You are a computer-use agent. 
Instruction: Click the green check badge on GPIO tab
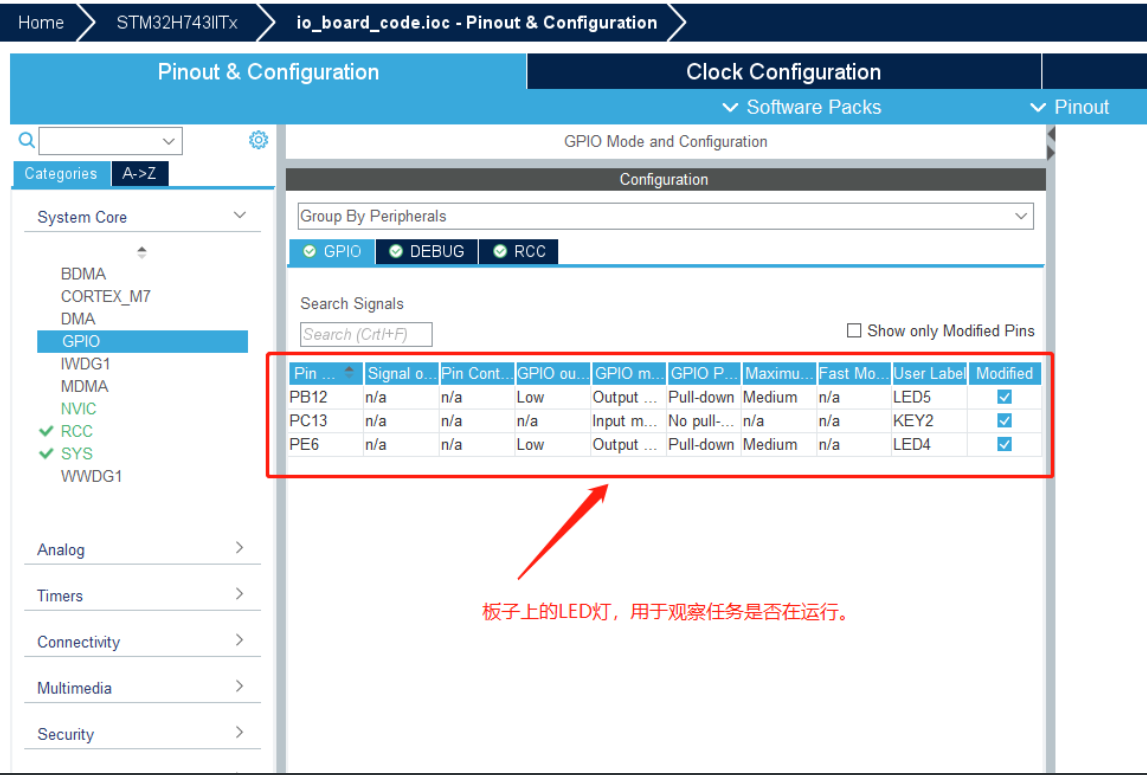(x=310, y=251)
